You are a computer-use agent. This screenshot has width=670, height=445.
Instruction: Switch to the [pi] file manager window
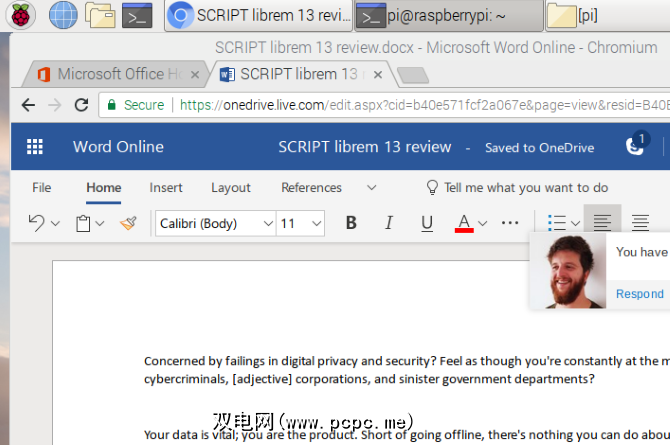(608, 16)
